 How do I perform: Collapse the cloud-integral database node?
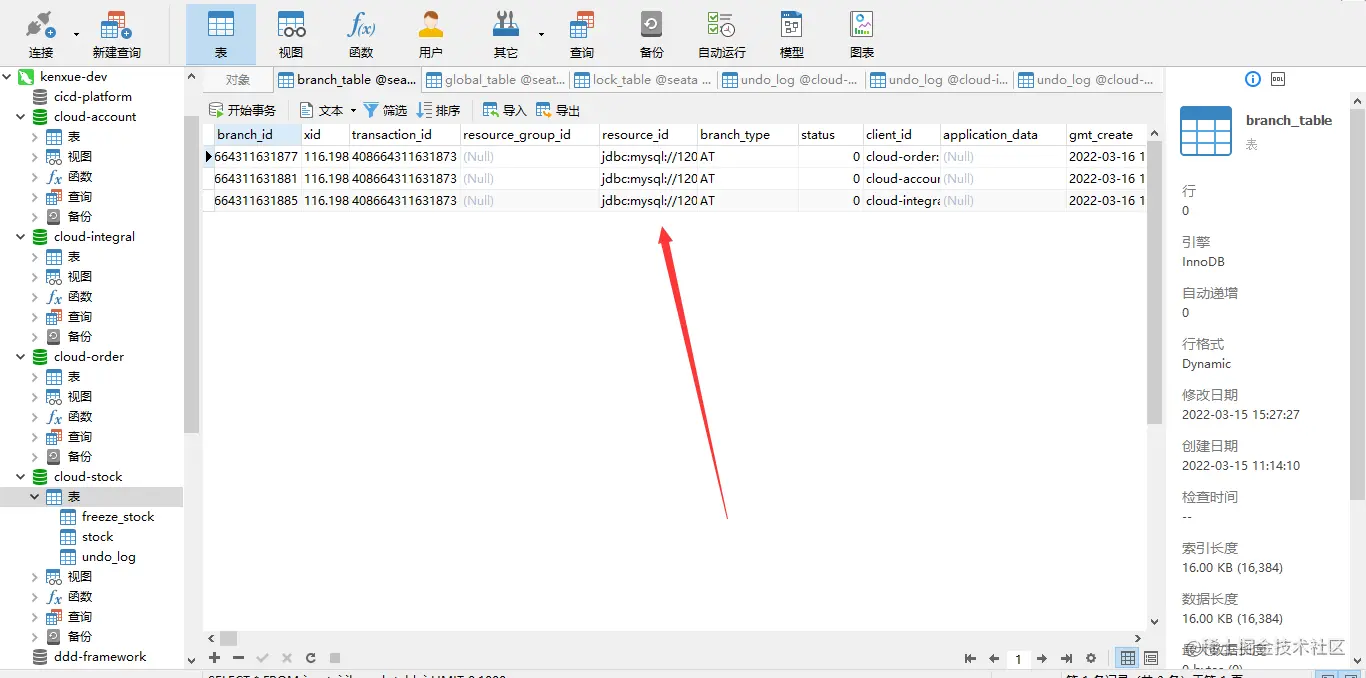click(x=20, y=237)
